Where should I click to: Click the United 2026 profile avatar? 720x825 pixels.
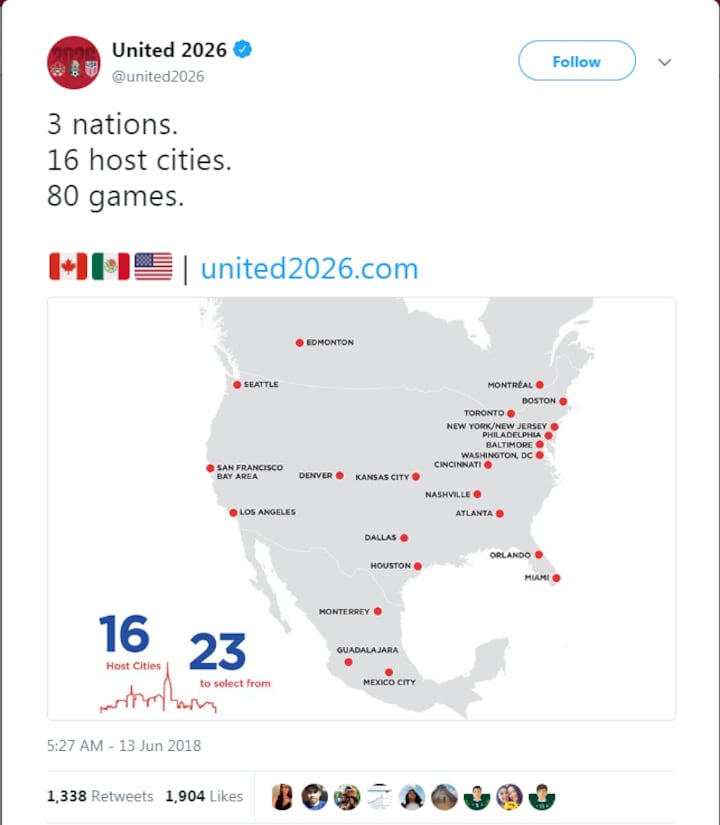[x=73, y=62]
